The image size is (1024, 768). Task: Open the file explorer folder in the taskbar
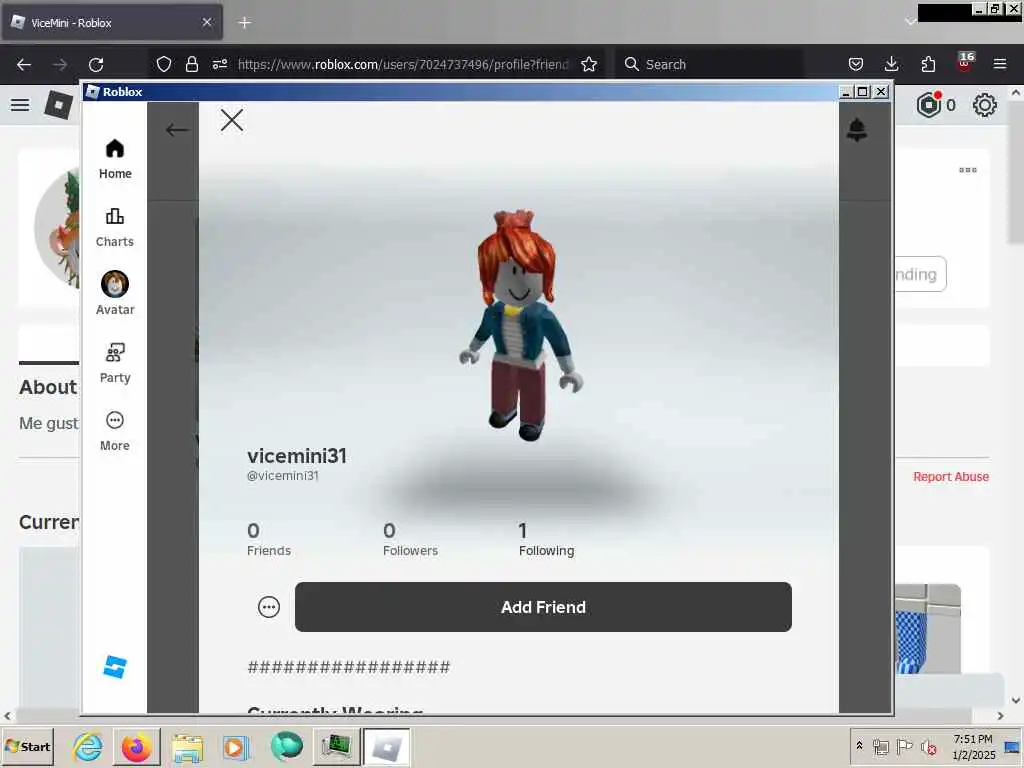(x=188, y=746)
